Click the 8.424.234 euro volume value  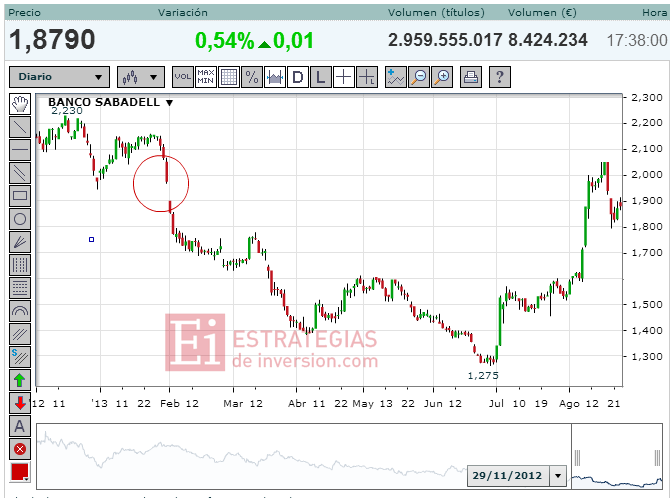pos(548,40)
